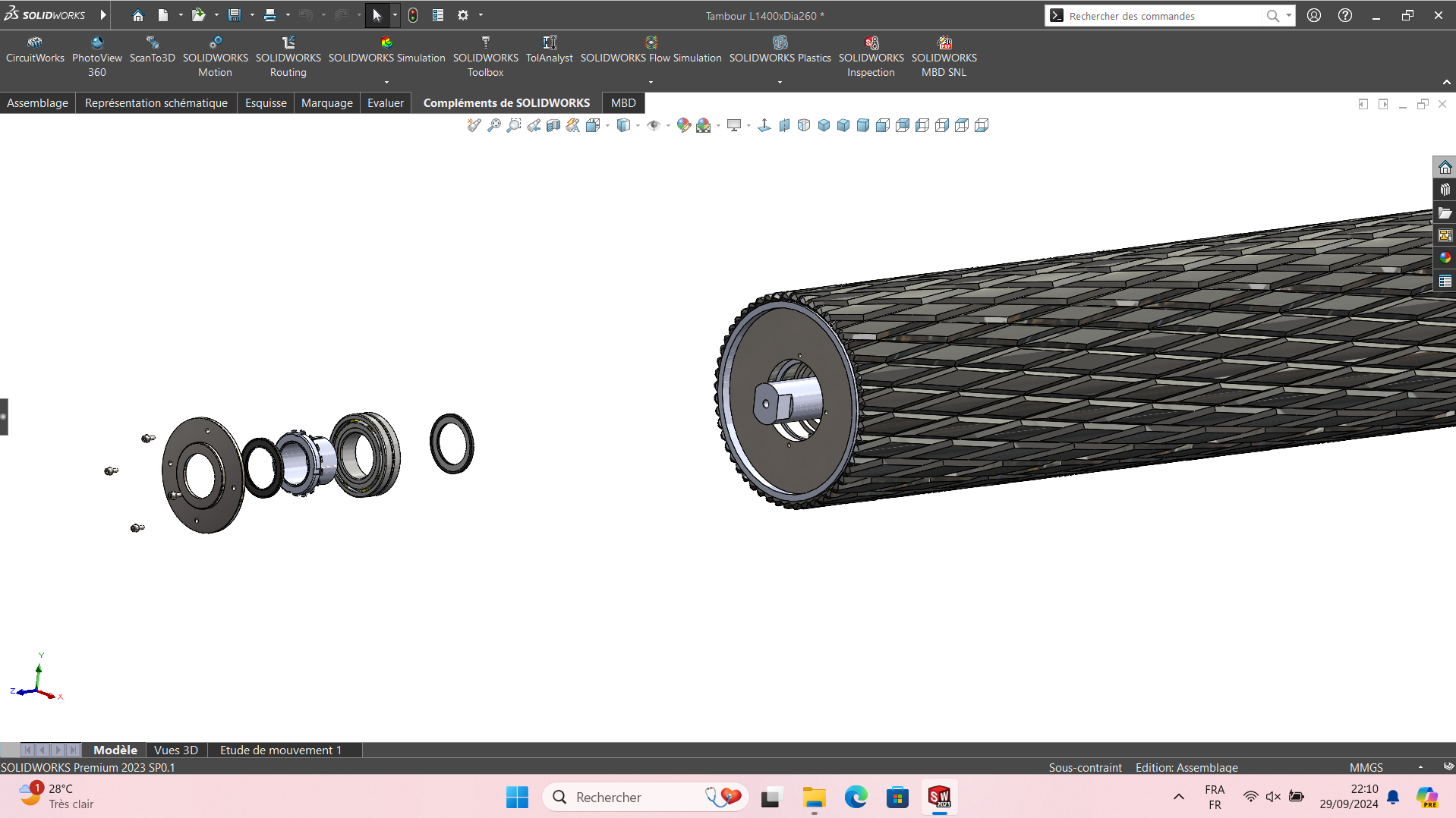
Task: Open the Save dropdown arrow
Action: tap(252, 15)
